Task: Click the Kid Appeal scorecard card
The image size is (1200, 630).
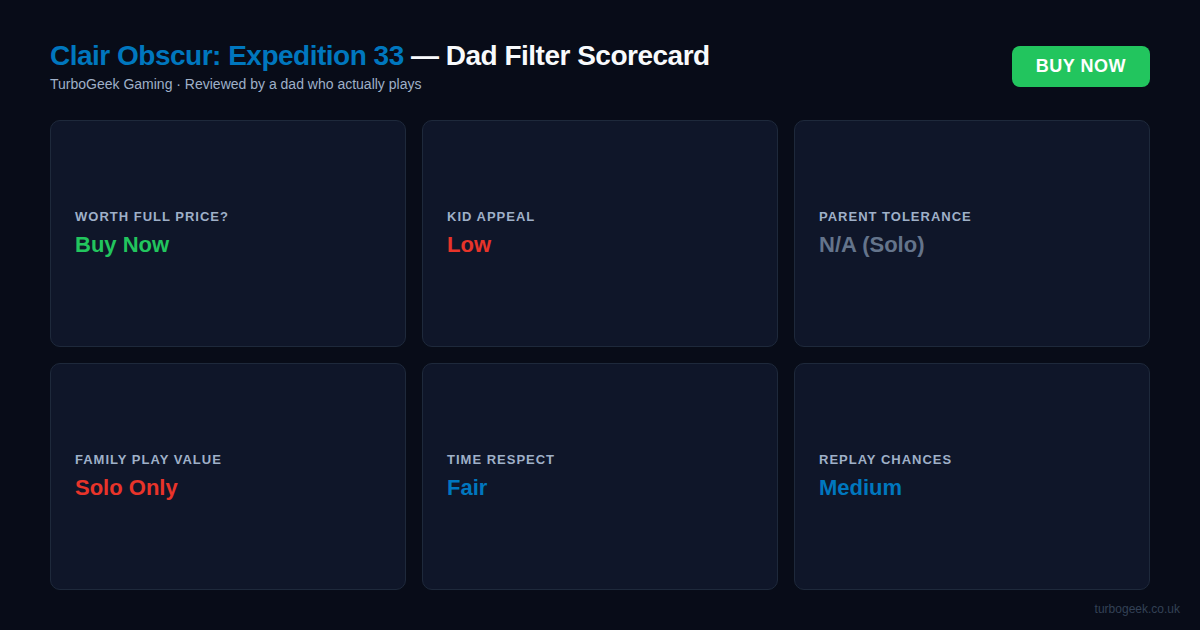Action: (x=600, y=300)
